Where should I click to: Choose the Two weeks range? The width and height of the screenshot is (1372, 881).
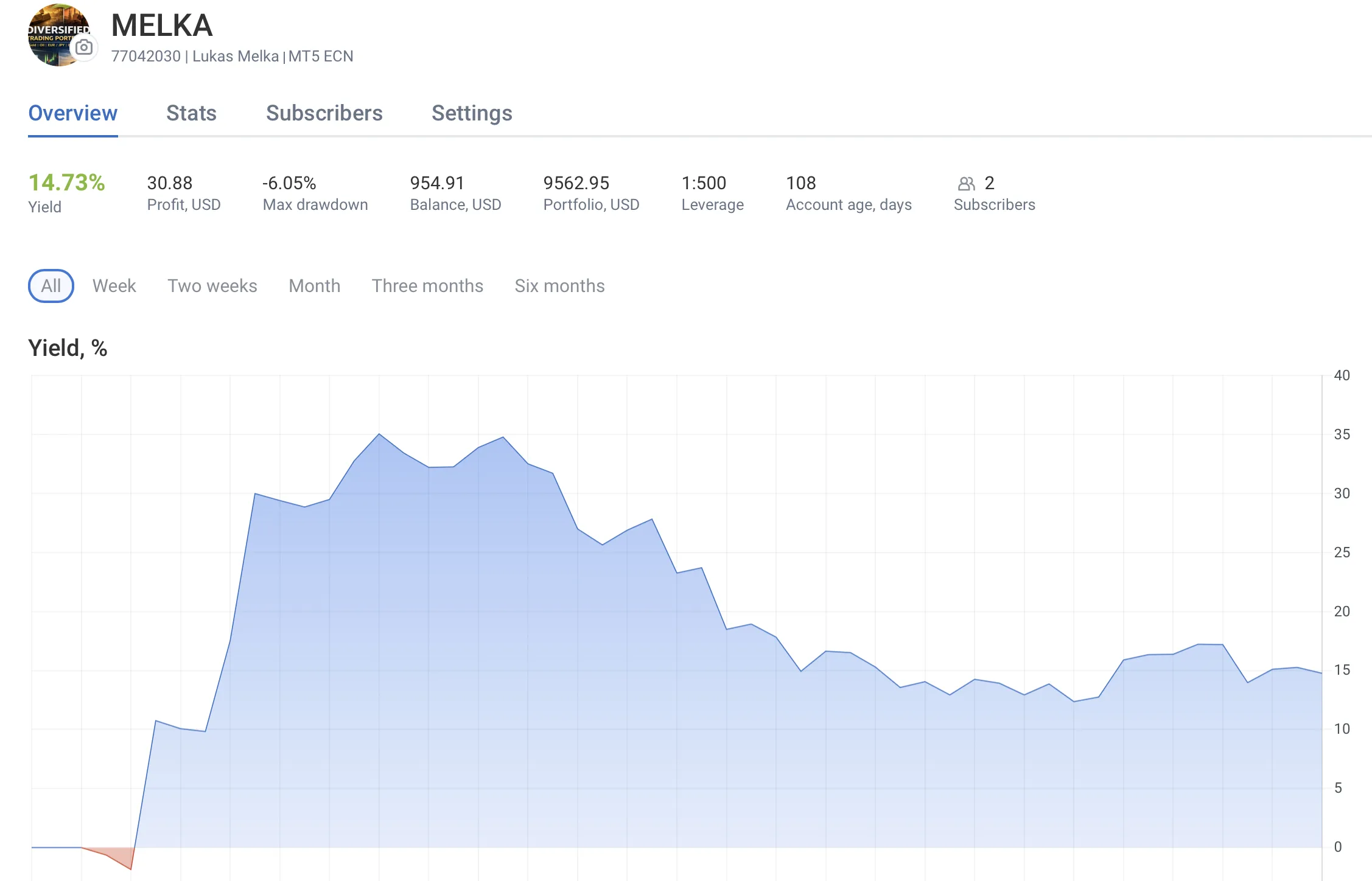click(x=212, y=286)
